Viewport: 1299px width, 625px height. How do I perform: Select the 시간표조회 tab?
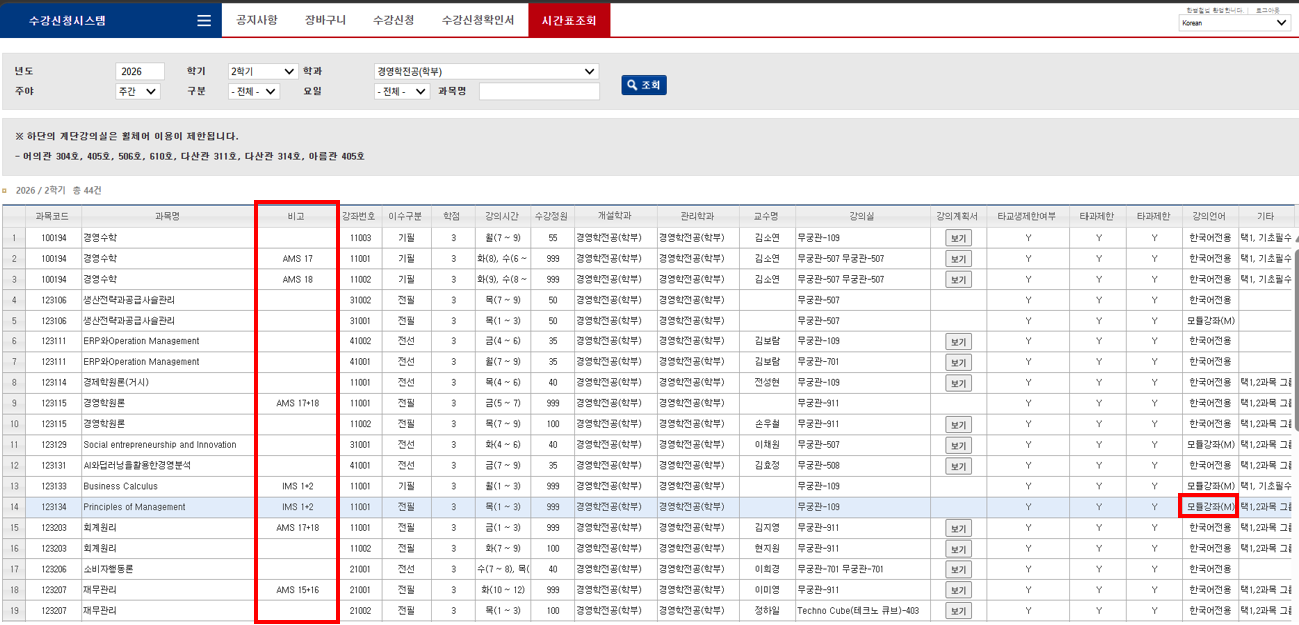click(568, 20)
